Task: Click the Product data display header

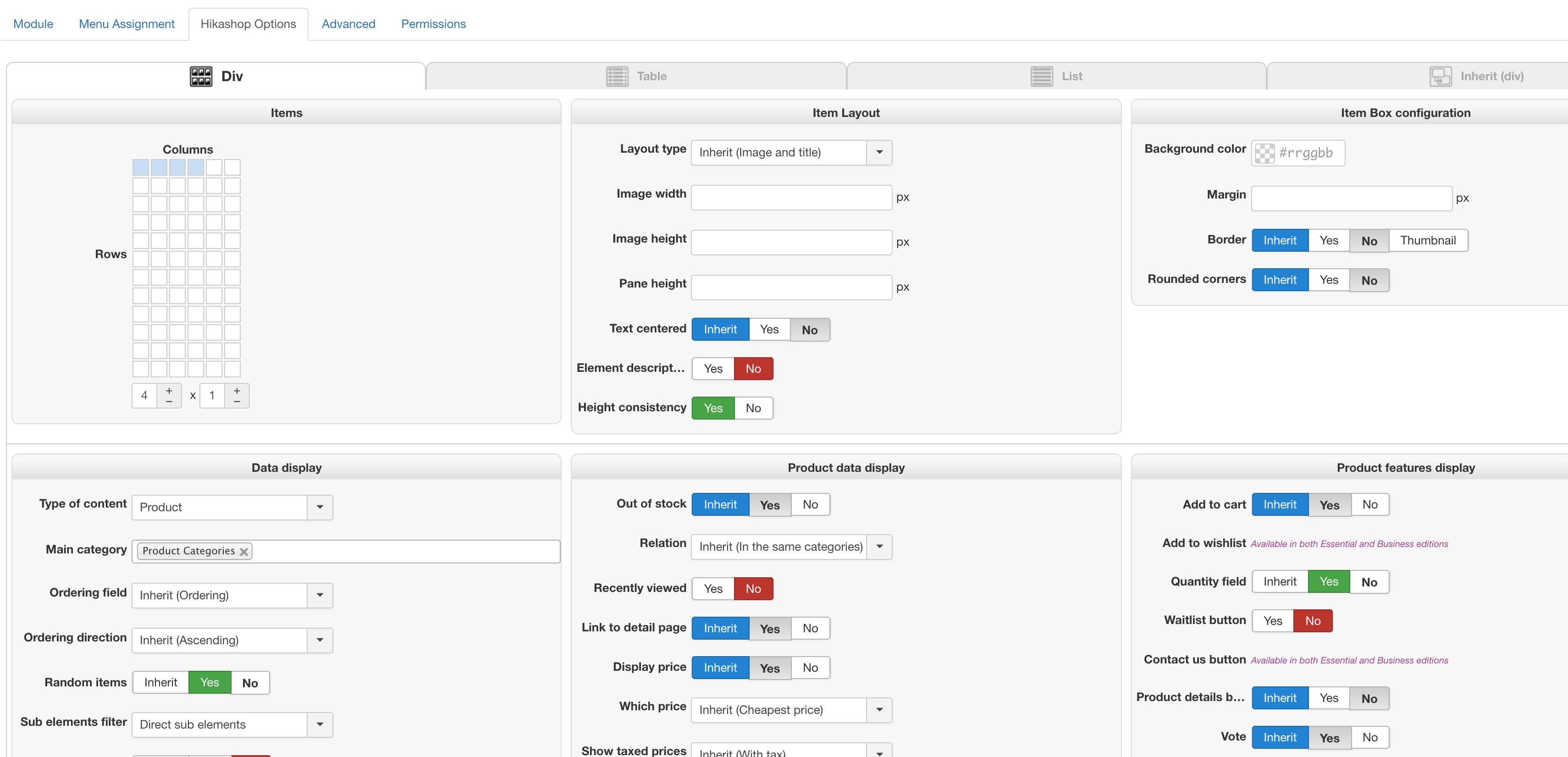Action: click(x=845, y=467)
